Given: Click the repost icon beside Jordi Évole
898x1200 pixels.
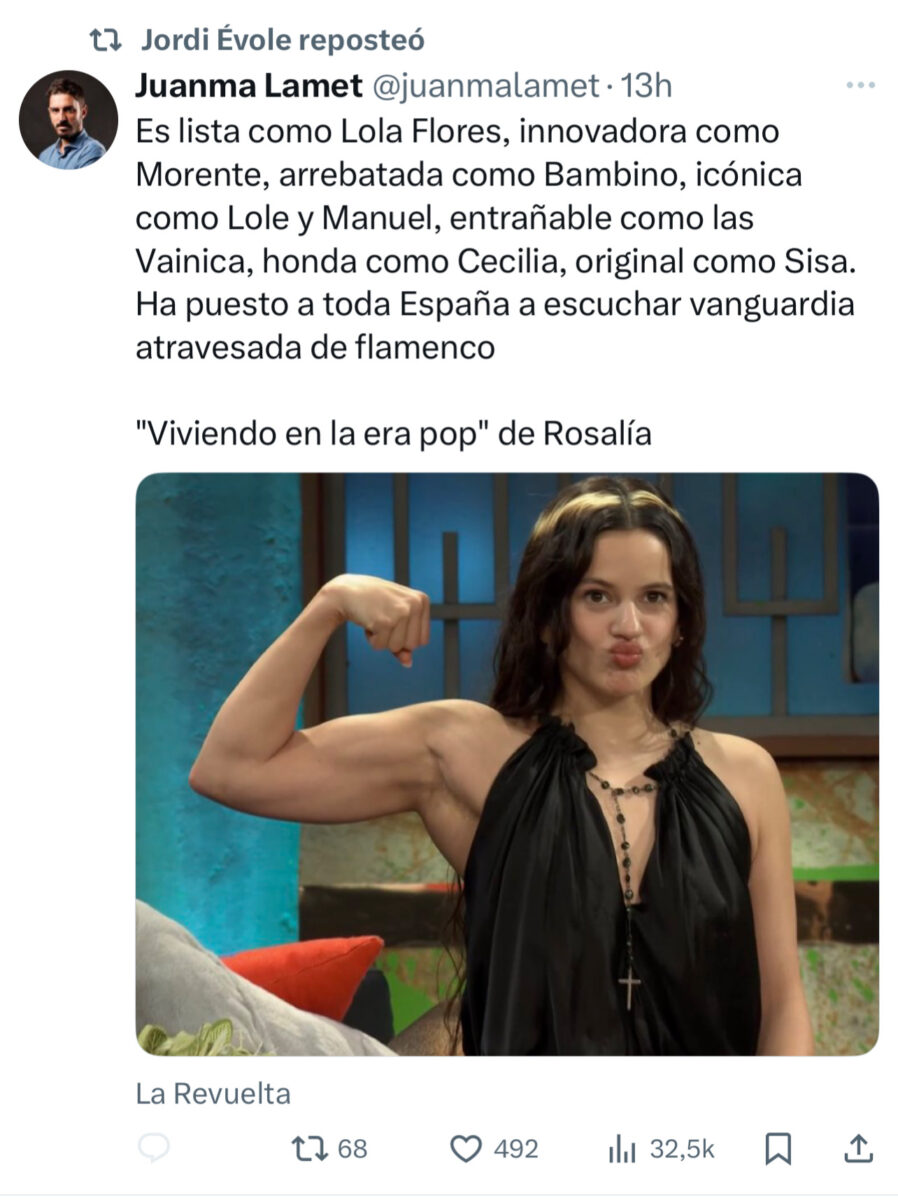Looking at the screenshot, I should [105, 39].
